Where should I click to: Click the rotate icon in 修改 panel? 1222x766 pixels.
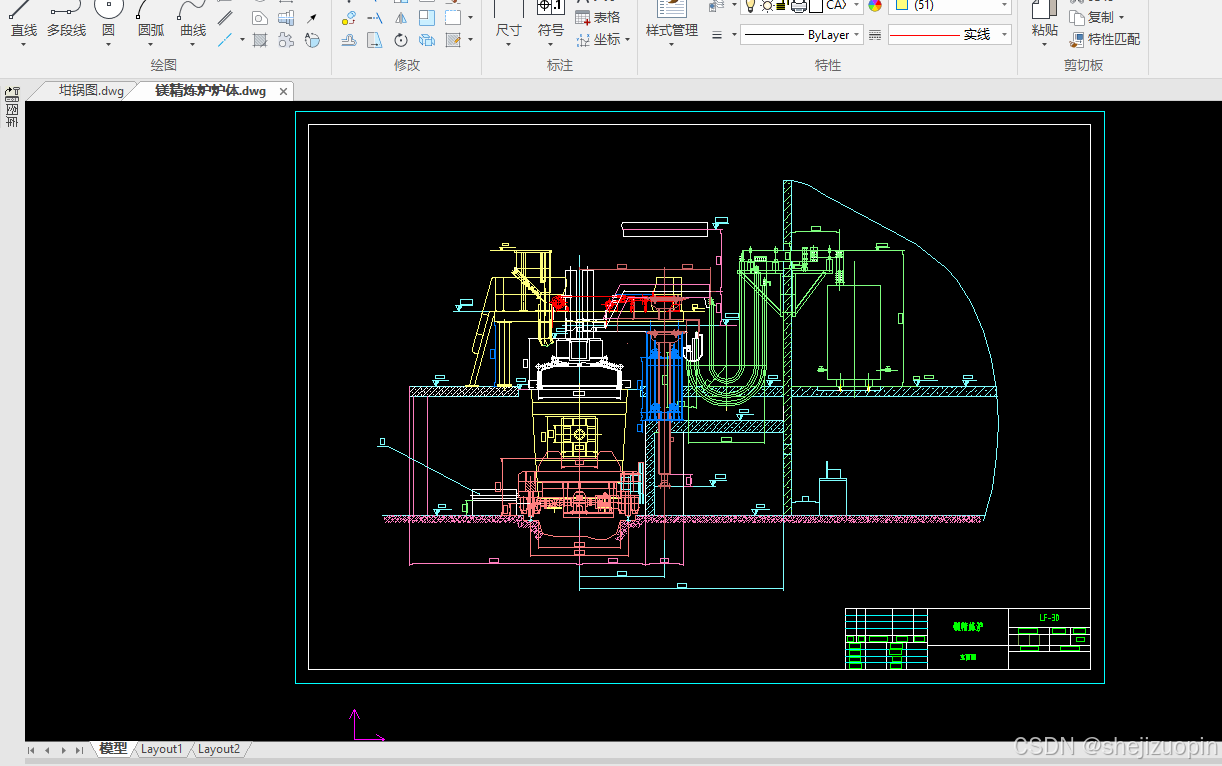(401, 40)
